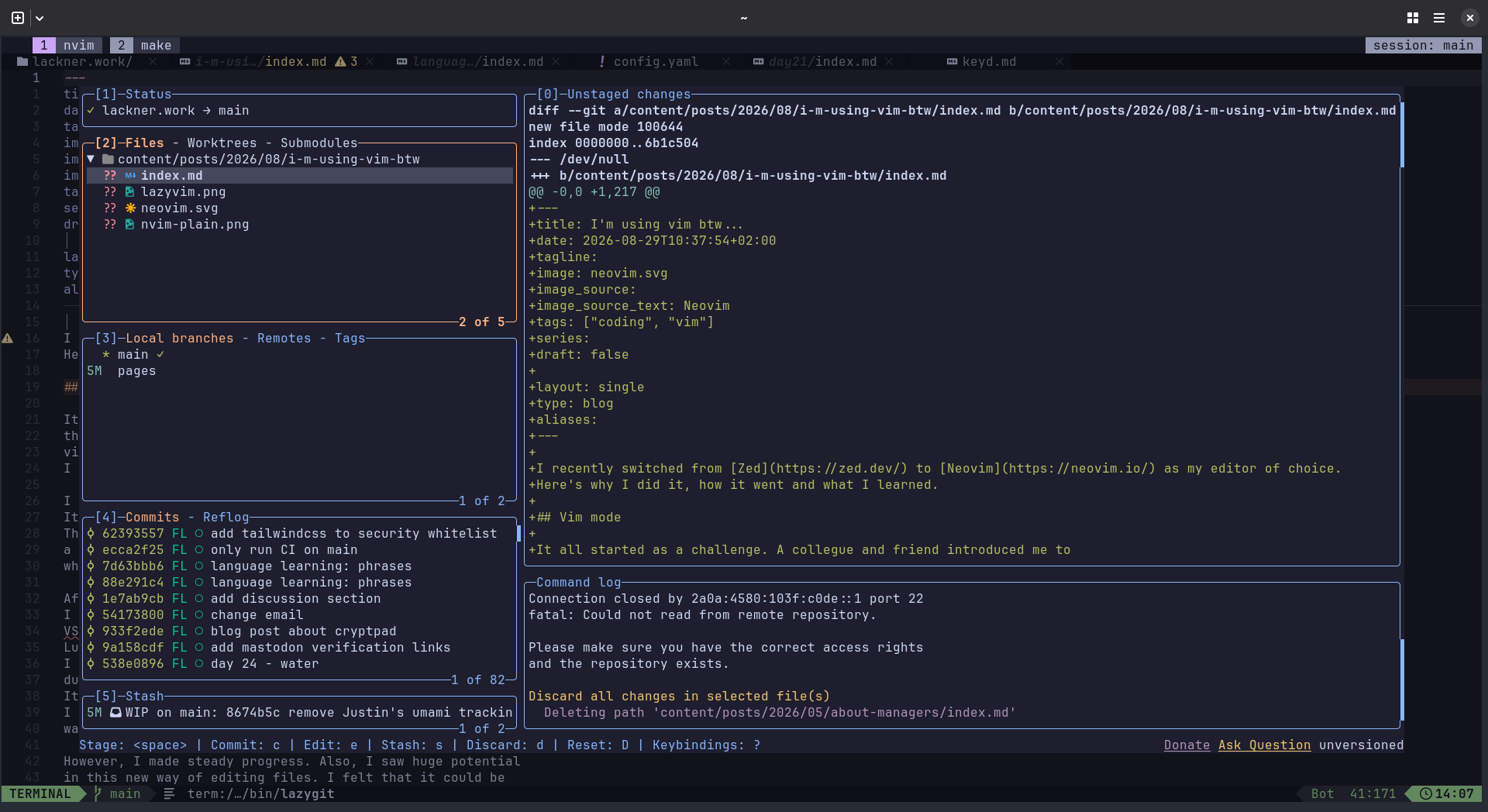Select commit 54173800 change email
Image resolution: width=1488 pixels, height=812 pixels.
300,614
